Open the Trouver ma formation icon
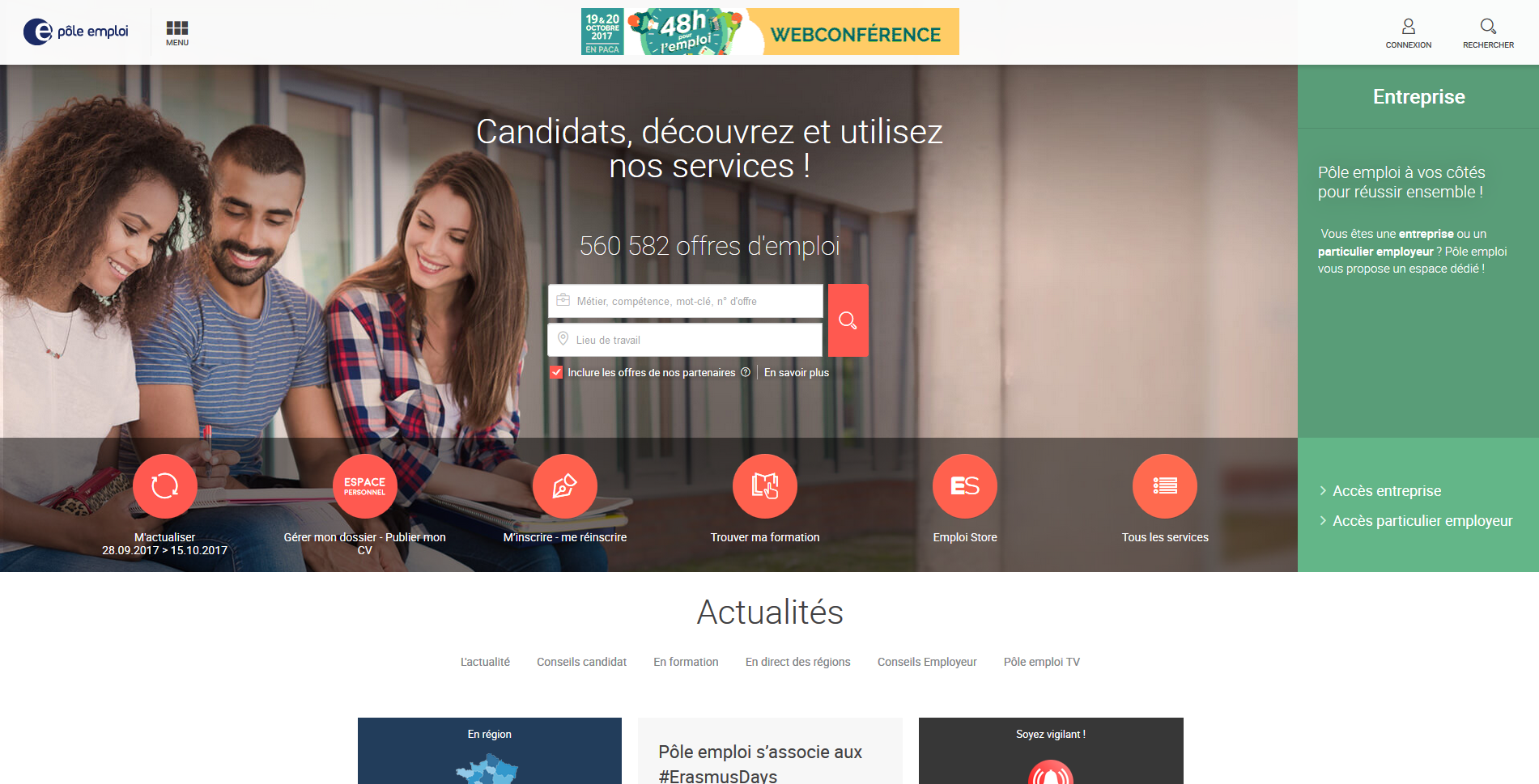 [x=765, y=486]
